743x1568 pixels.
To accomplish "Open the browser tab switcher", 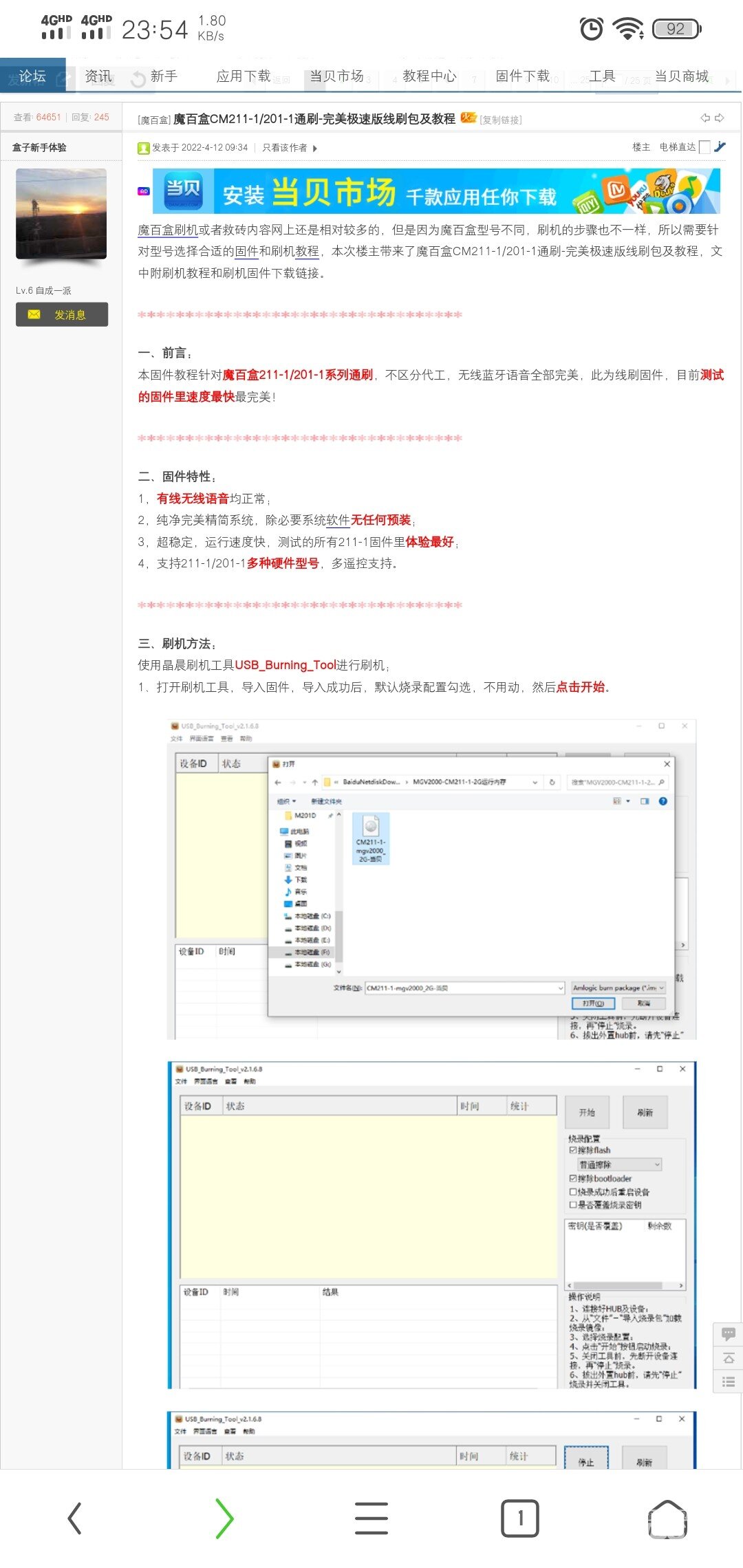I will [520, 1518].
